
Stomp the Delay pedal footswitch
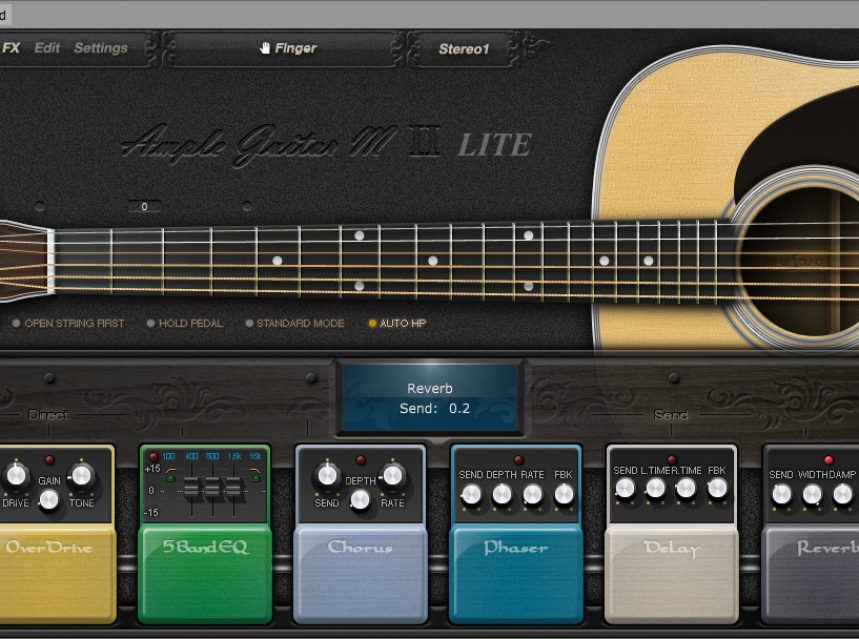click(671, 574)
